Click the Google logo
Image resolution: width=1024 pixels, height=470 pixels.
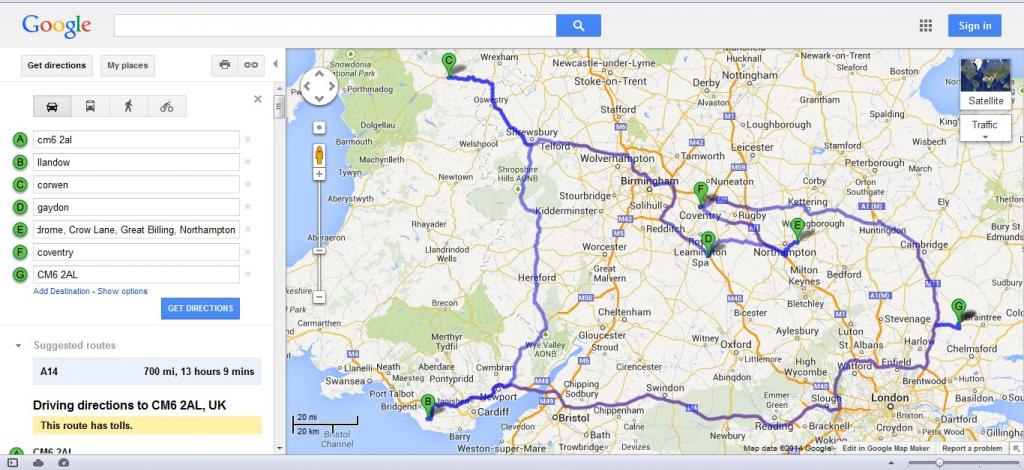(x=56, y=26)
